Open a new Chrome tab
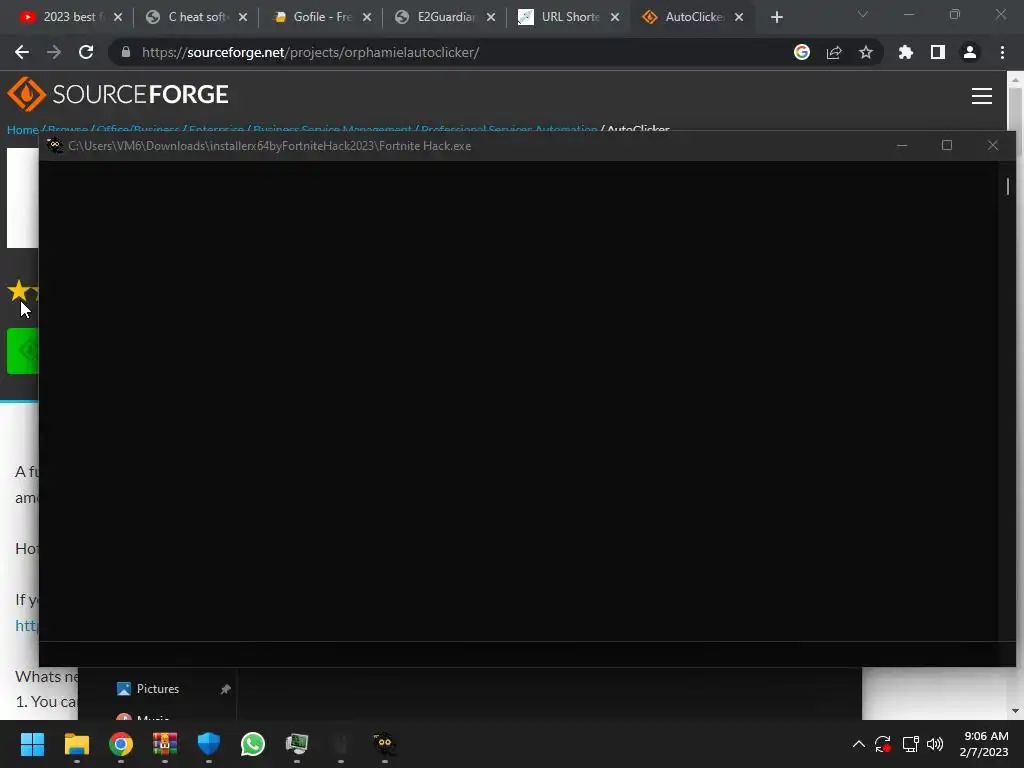1024x768 pixels. click(776, 17)
